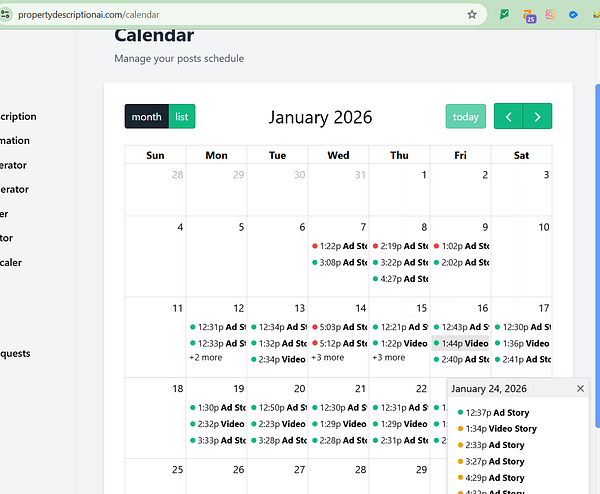The height and width of the screenshot is (494, 600).
Task: Open 3:28p event on January 20
Action: click(278, 441)
